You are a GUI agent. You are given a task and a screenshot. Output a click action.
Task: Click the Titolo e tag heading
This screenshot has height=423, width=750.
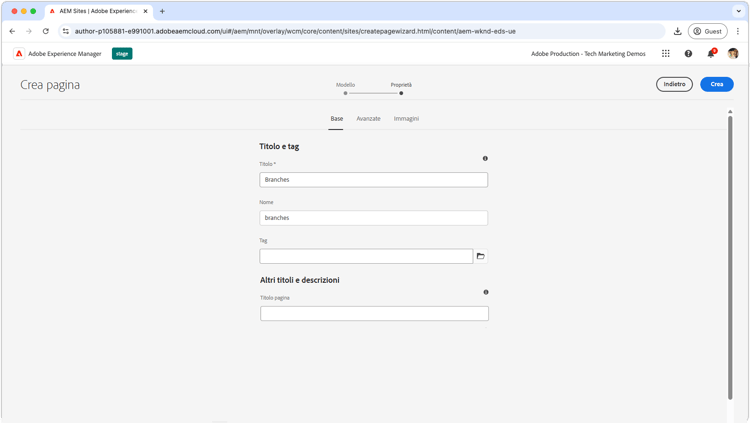coord(279,146)
